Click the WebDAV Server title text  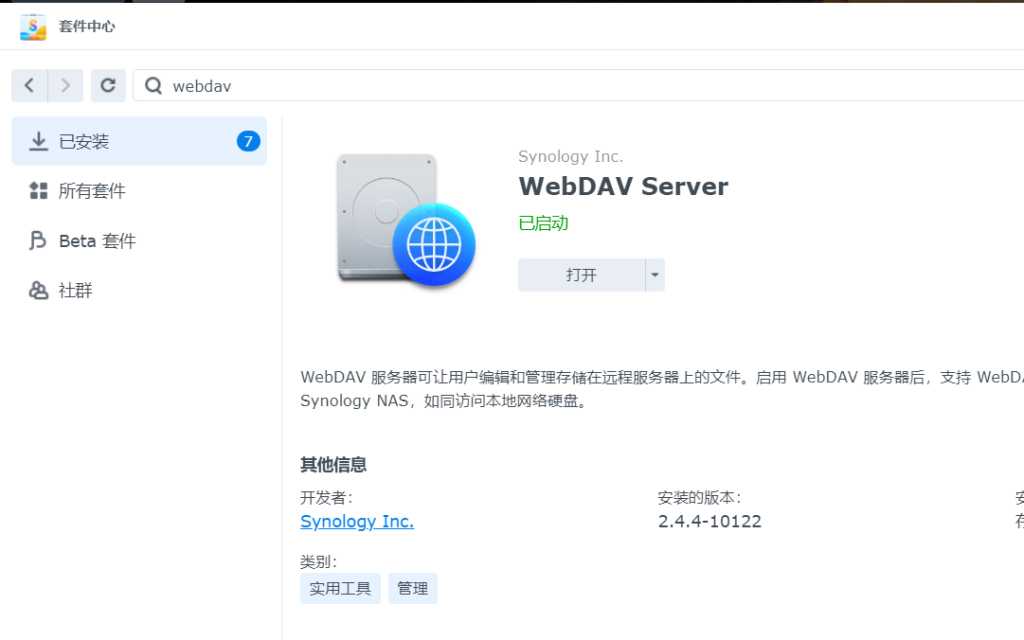coord(623,186)
